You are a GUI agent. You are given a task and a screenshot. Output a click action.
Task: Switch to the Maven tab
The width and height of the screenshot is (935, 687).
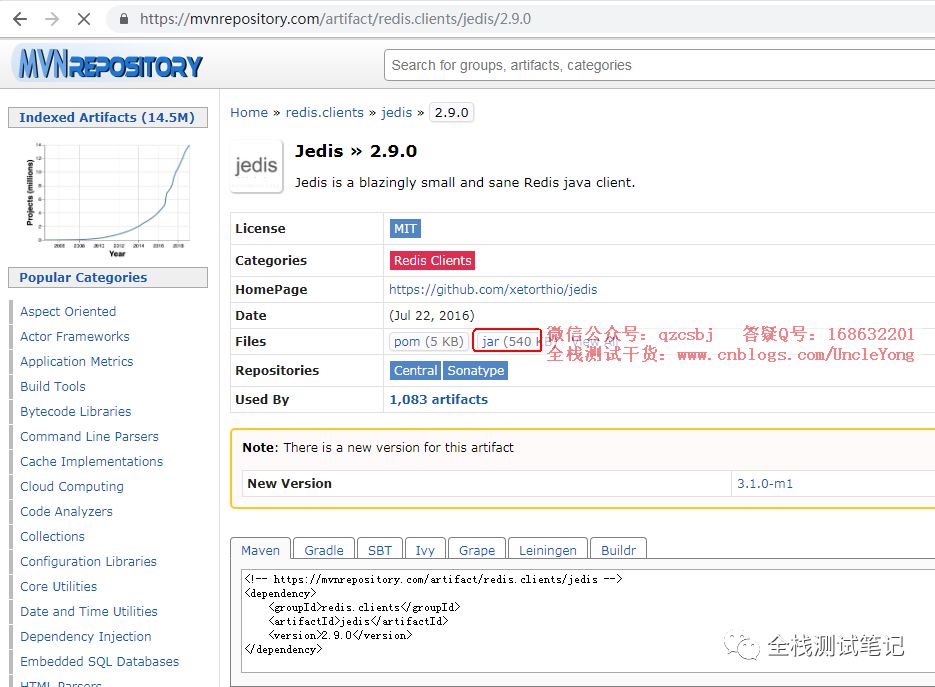260,550
